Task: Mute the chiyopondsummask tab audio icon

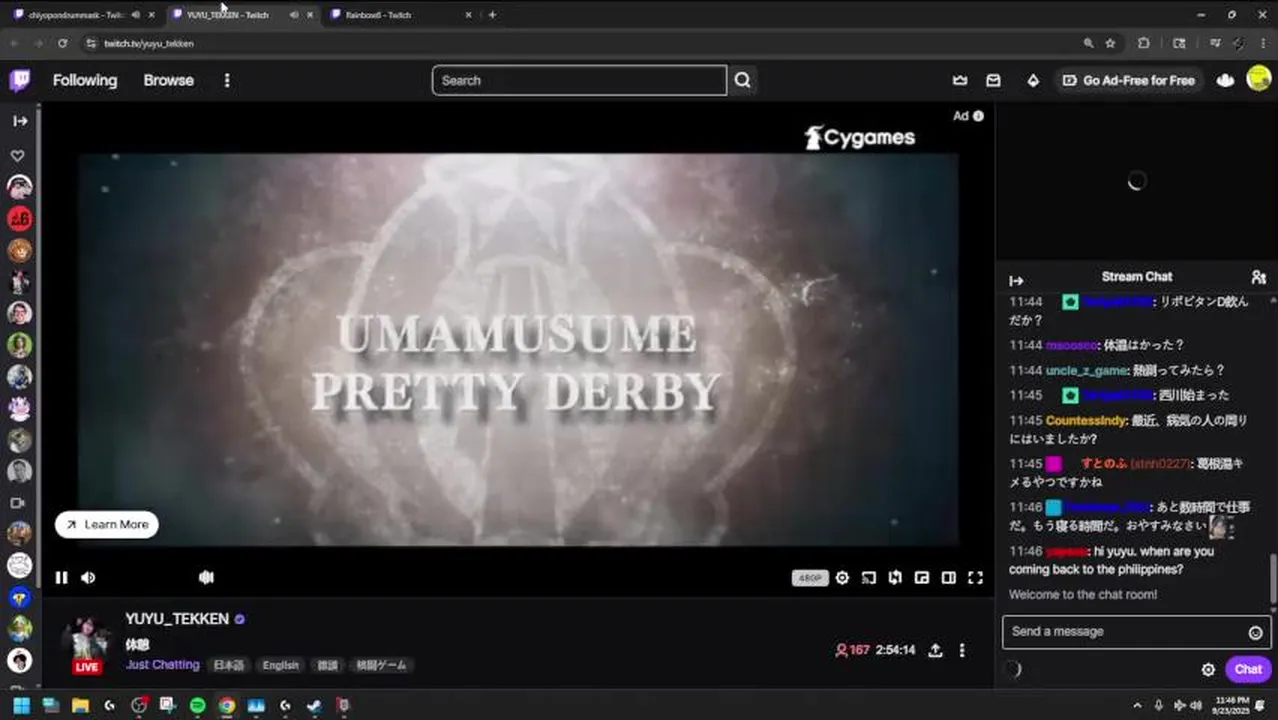Action: coord(135,15)
